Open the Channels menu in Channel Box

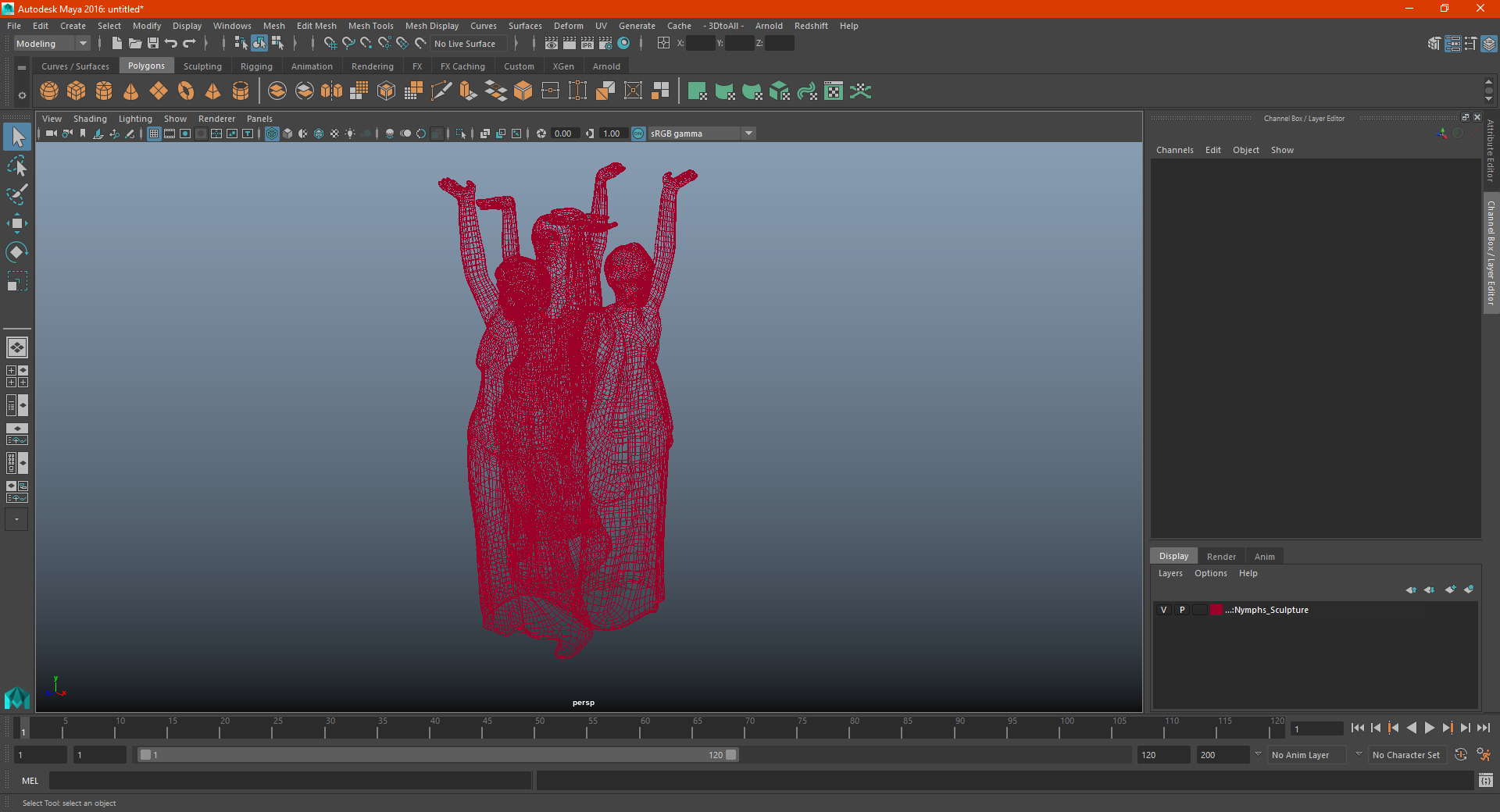1175,150
